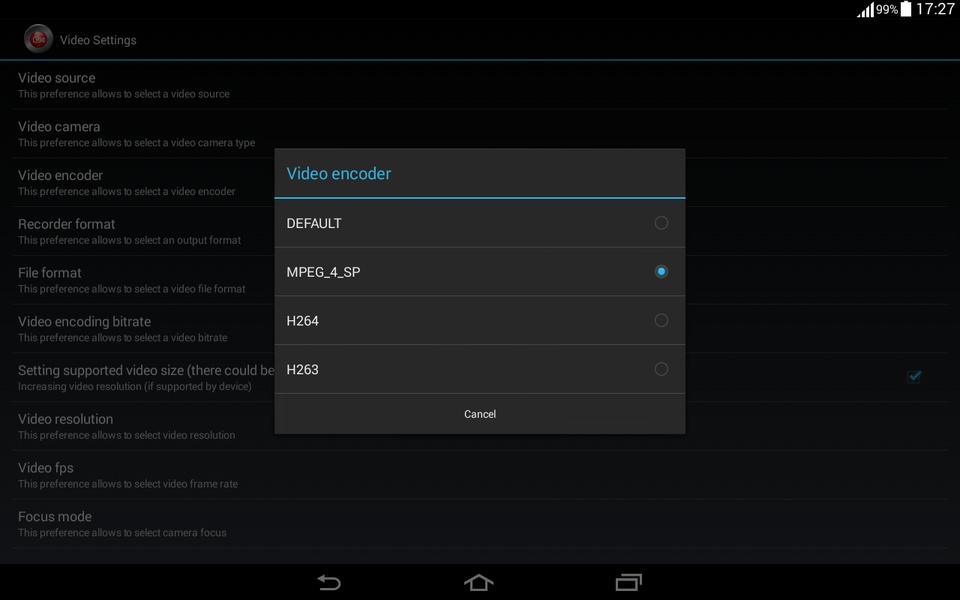Click 'This preference allows to select a video source'
The width and height of the screenshot is (960, 600).
click(x=124, y=94)
